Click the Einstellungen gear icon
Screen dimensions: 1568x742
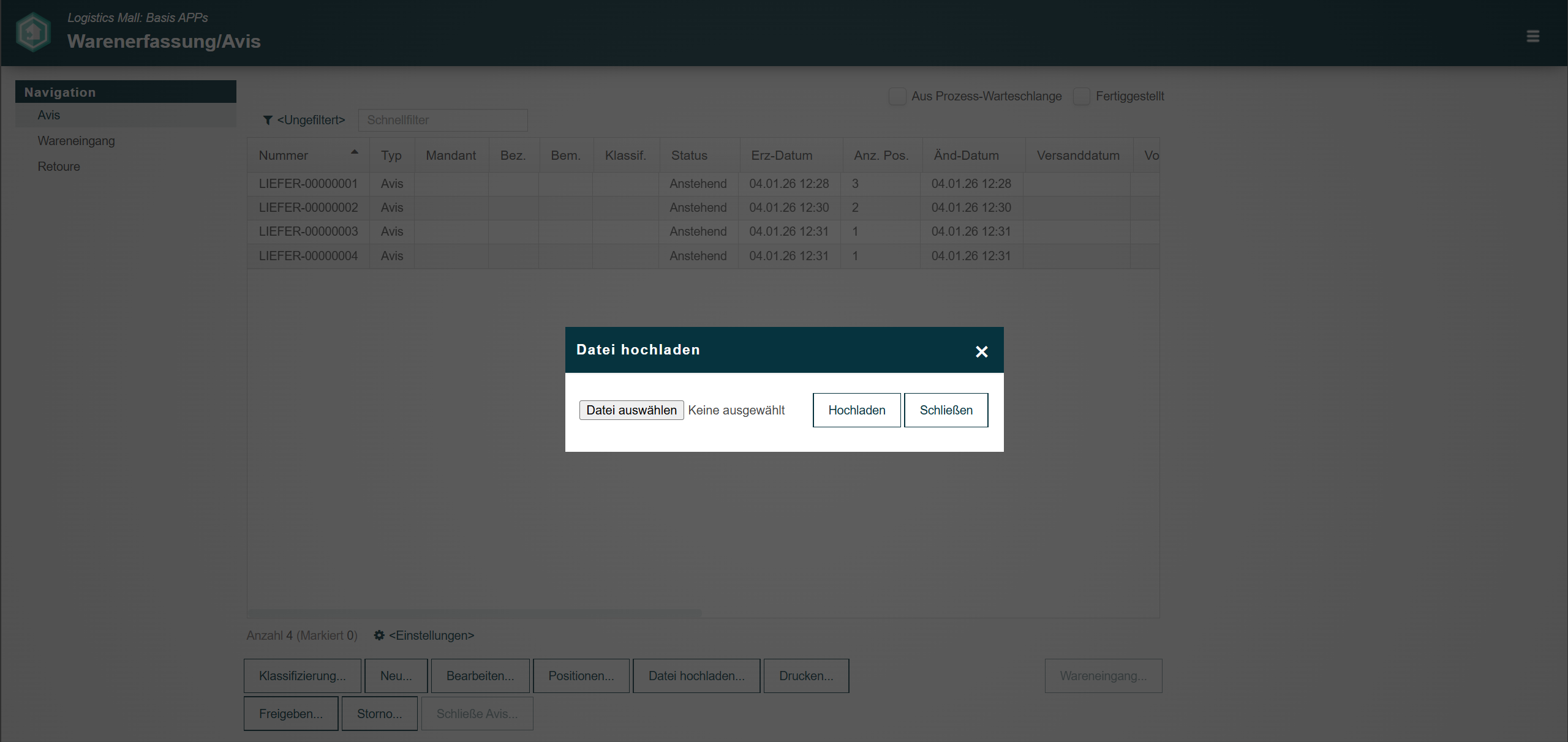point(379,635)
